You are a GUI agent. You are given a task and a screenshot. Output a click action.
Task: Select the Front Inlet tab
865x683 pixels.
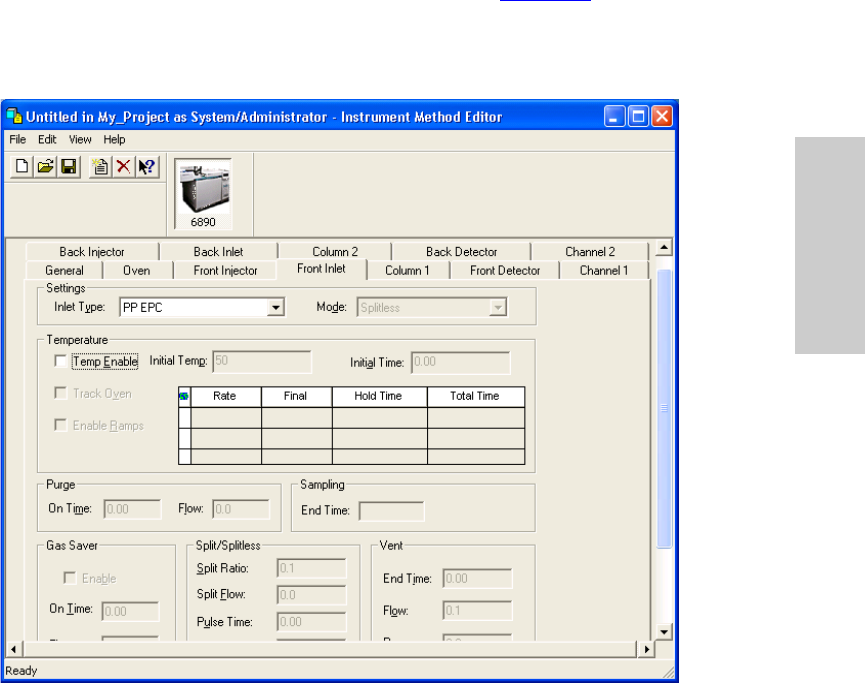[321, 269]
